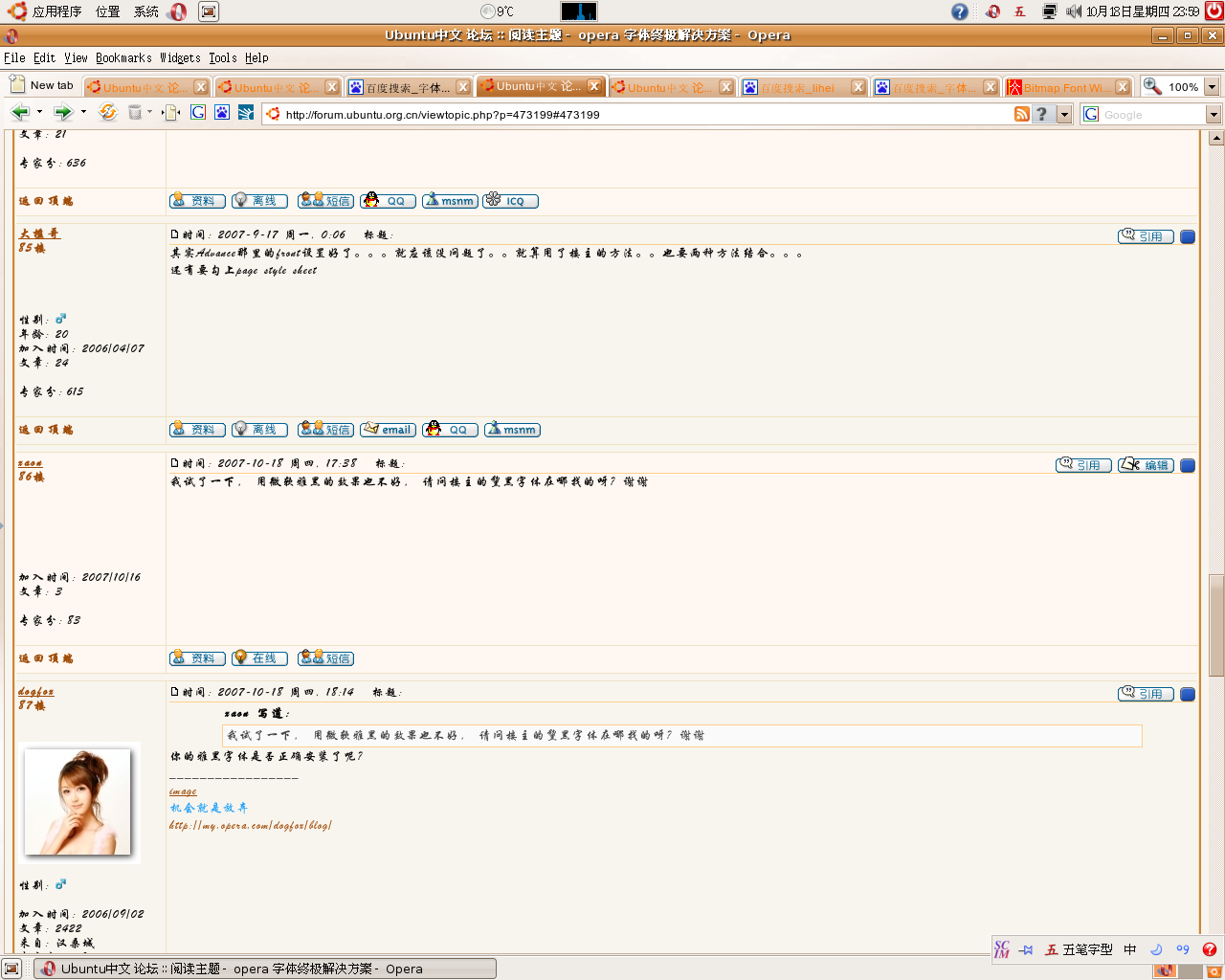
Task: Click the Baidu paw bookmark icon in toolbar
Action: (222, 113)
